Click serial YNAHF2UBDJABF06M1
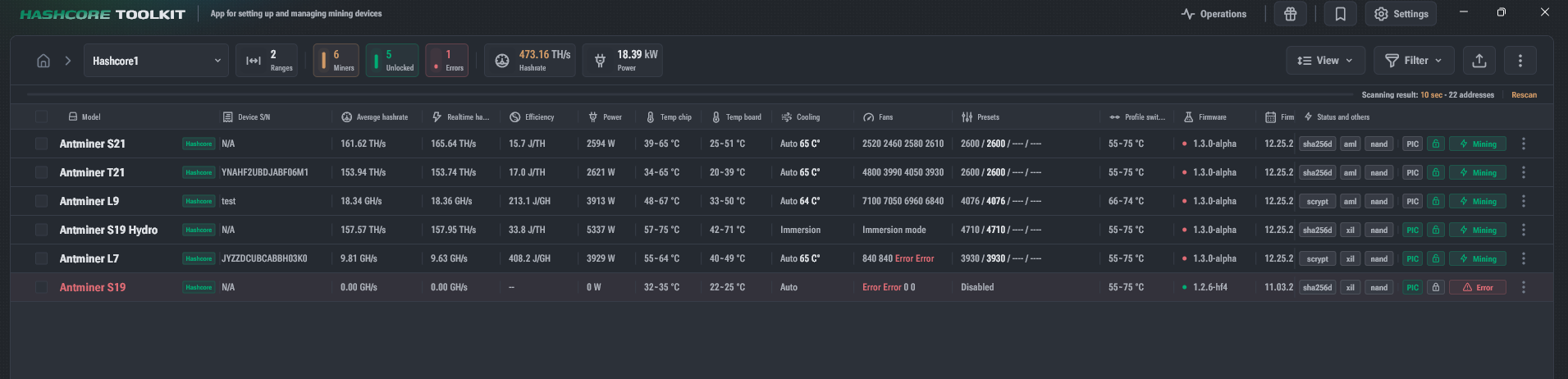This screenshot has height=379, width=1568. (265, 172)
